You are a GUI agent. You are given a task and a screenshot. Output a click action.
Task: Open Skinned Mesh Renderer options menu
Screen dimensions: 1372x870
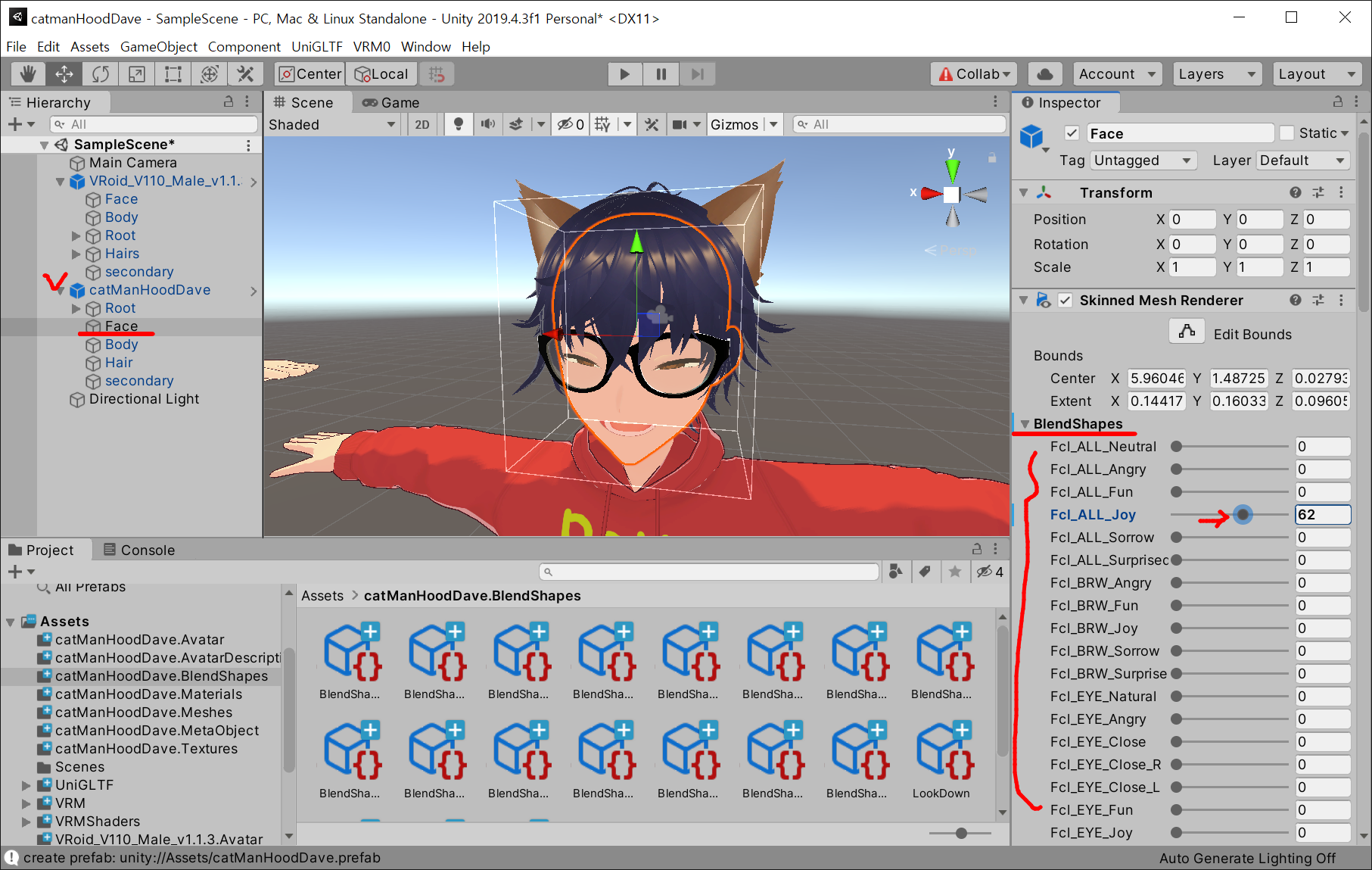(1342, 300)
